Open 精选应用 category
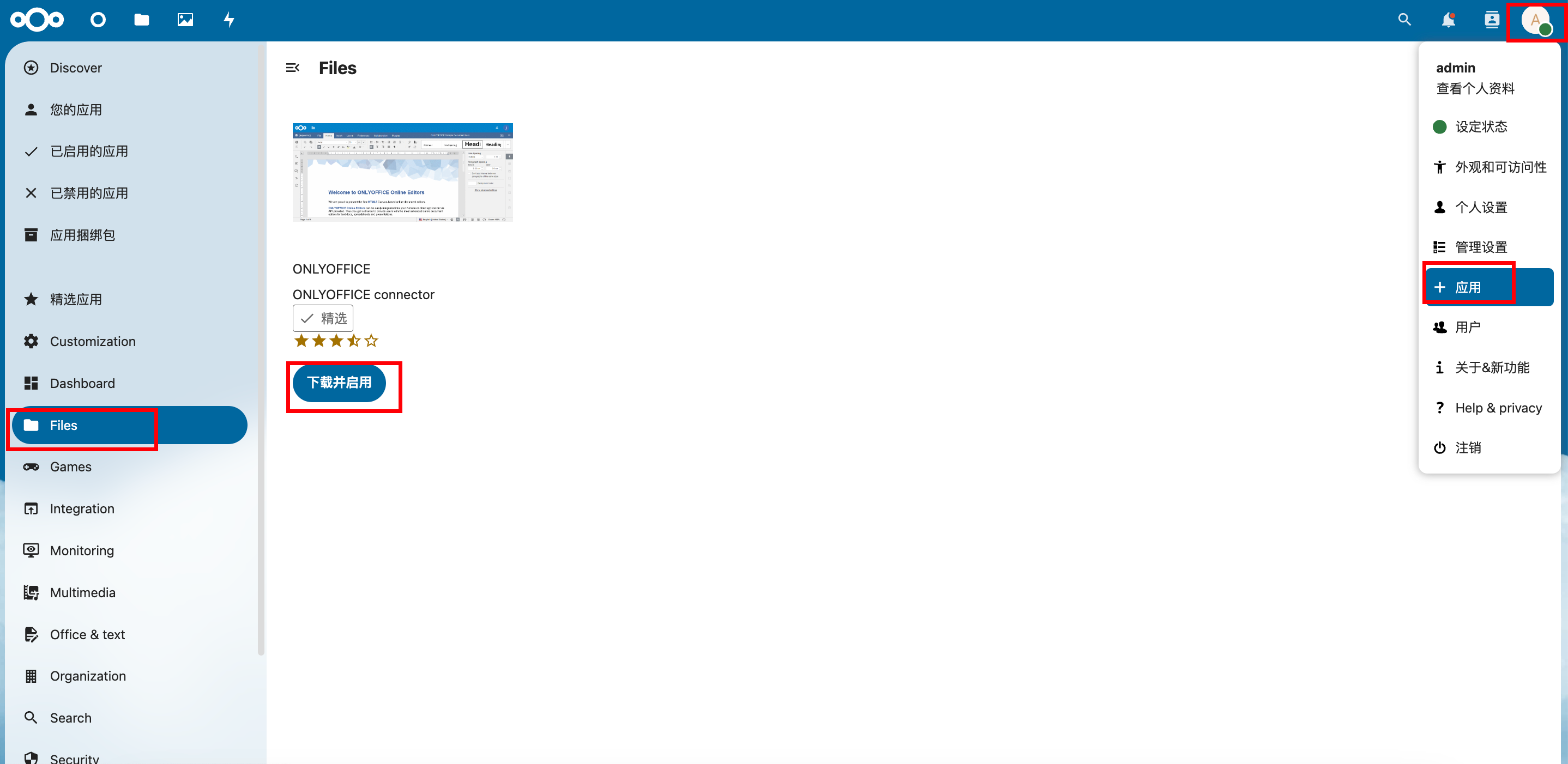1568x764 pixels. coord(129,299)
